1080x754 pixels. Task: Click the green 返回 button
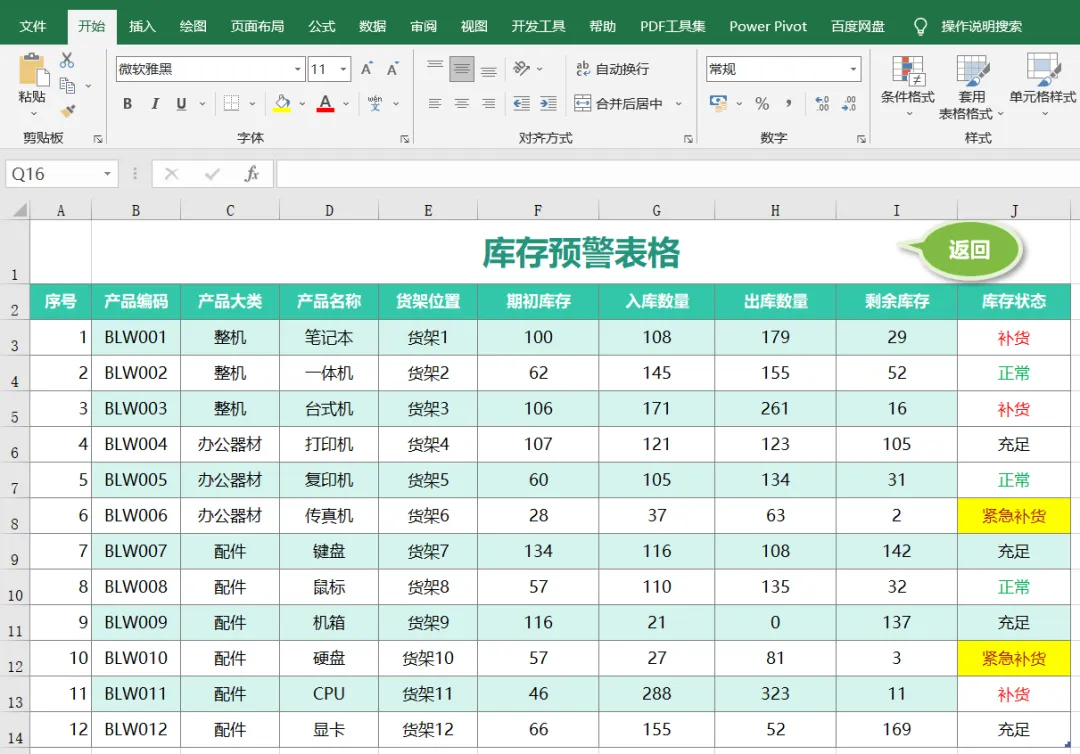tap(970, 249)
